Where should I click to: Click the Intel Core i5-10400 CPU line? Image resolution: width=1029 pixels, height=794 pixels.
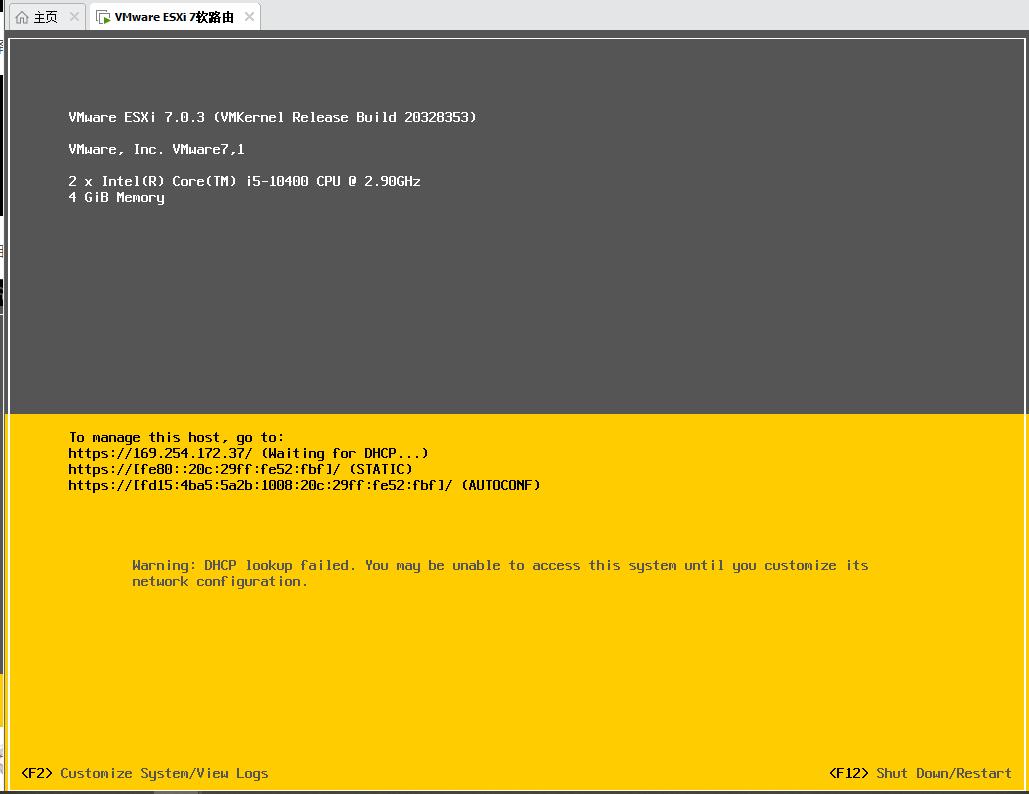click(244, 181)
